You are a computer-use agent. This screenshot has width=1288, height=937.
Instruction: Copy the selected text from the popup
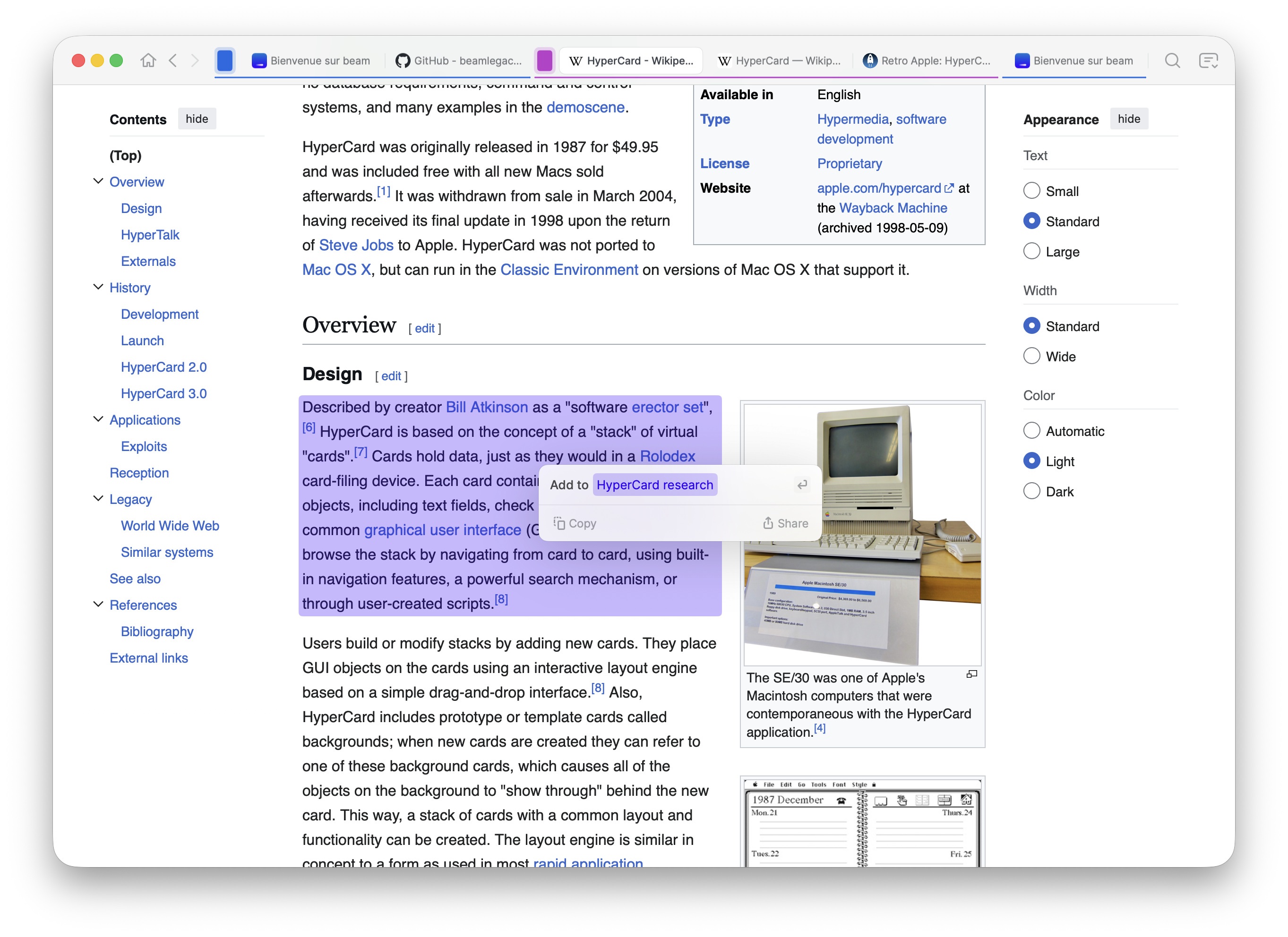tap(575, 523)
